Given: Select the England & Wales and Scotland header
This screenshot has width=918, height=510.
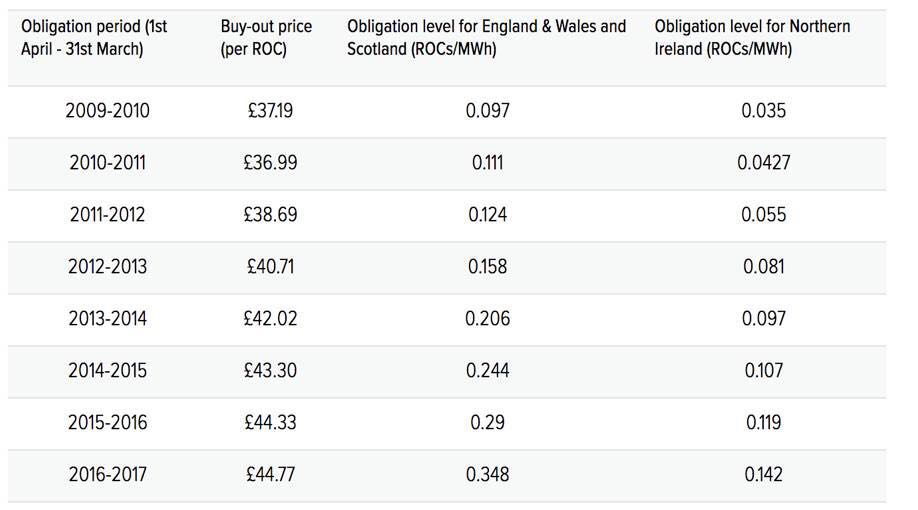Looking at the screenshot, I should 487,37.
